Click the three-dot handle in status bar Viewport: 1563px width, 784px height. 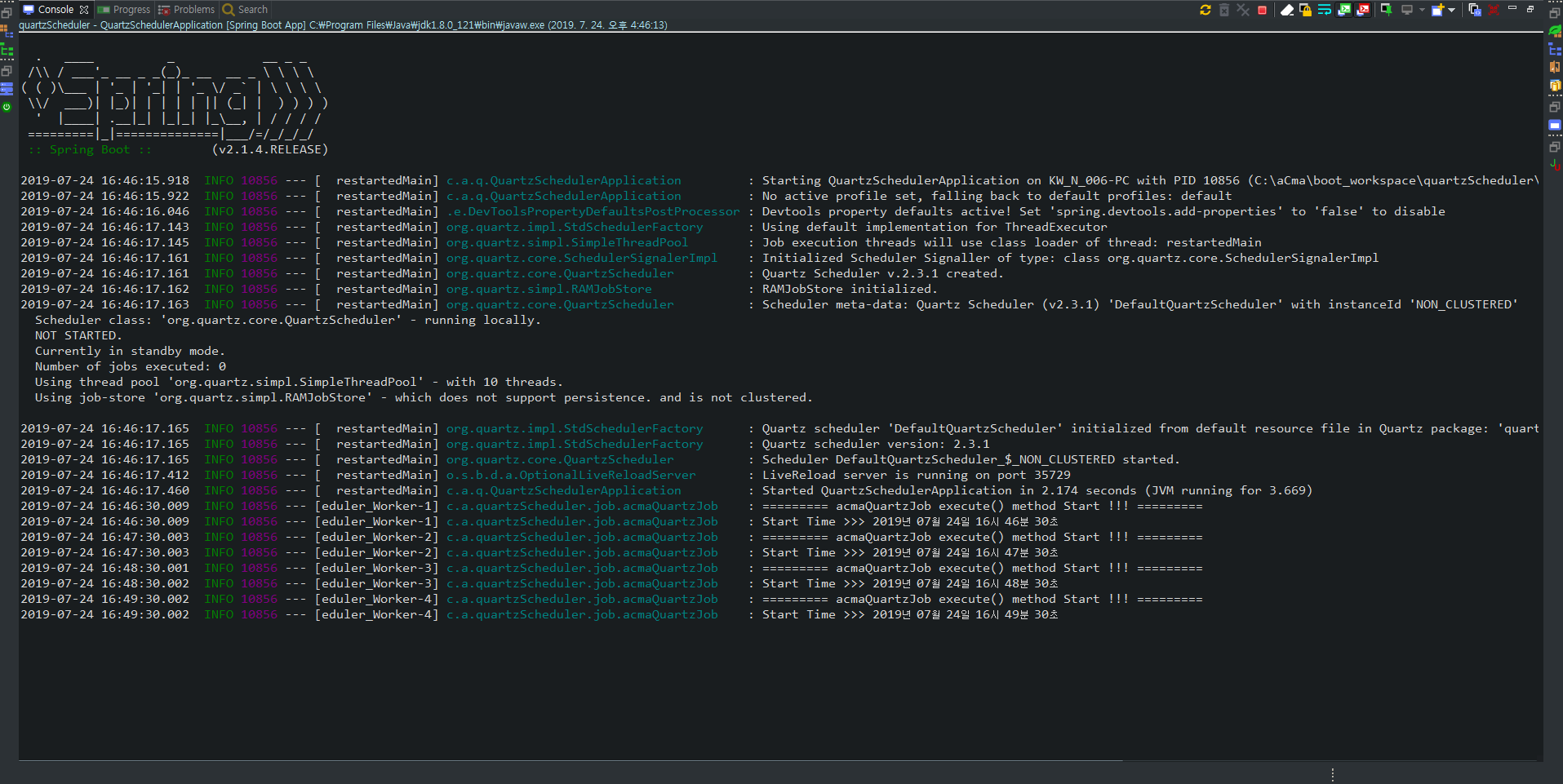click(x=1332, y=774)
